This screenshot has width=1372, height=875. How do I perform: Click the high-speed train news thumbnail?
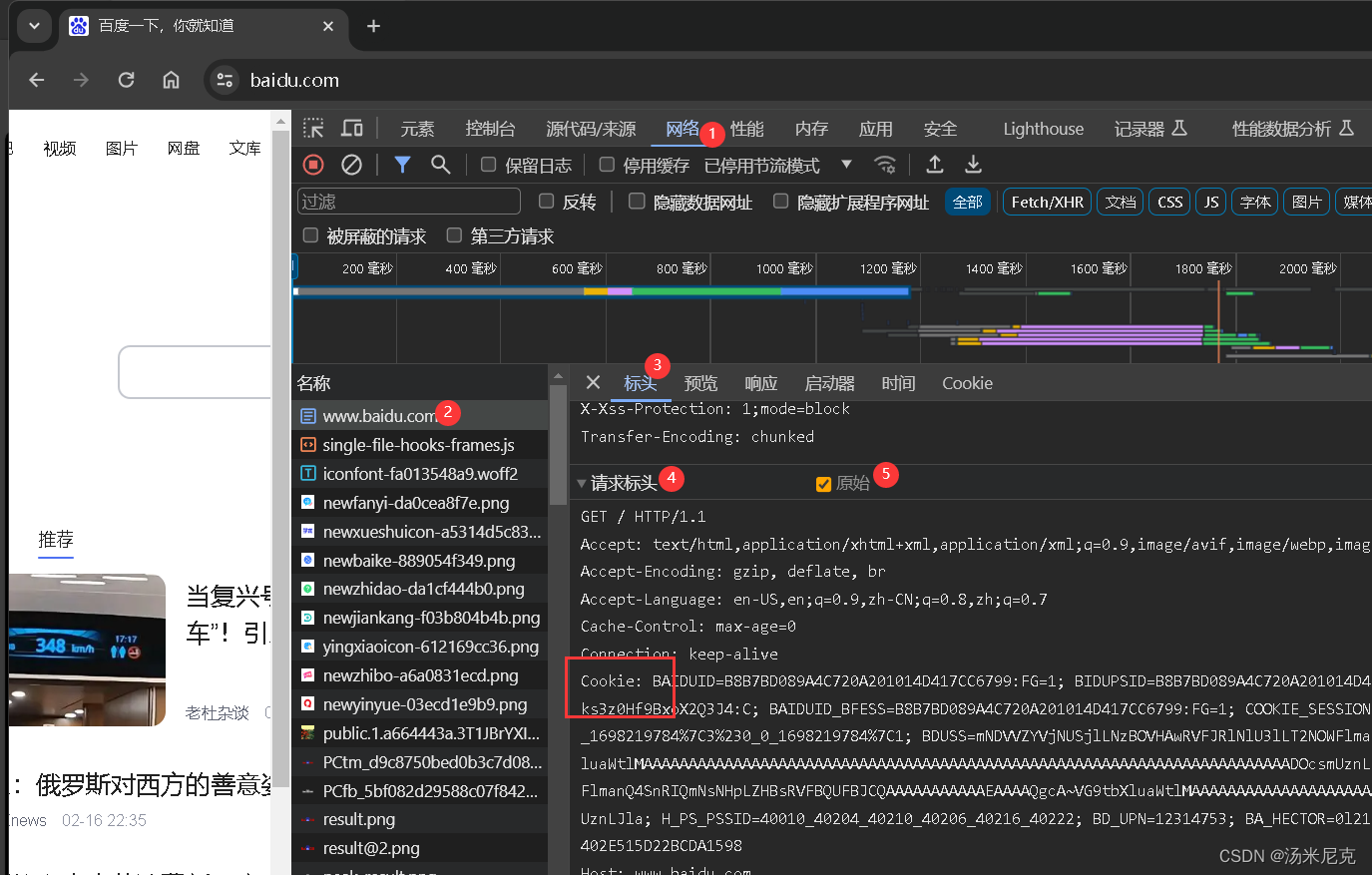coord(87,650)
